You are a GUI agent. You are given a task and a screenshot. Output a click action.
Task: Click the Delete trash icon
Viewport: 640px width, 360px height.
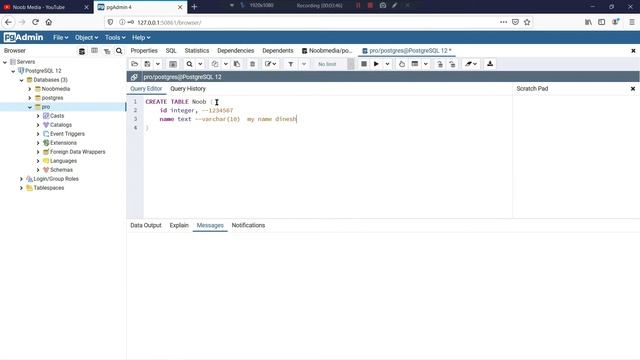[x=252, y=64]
